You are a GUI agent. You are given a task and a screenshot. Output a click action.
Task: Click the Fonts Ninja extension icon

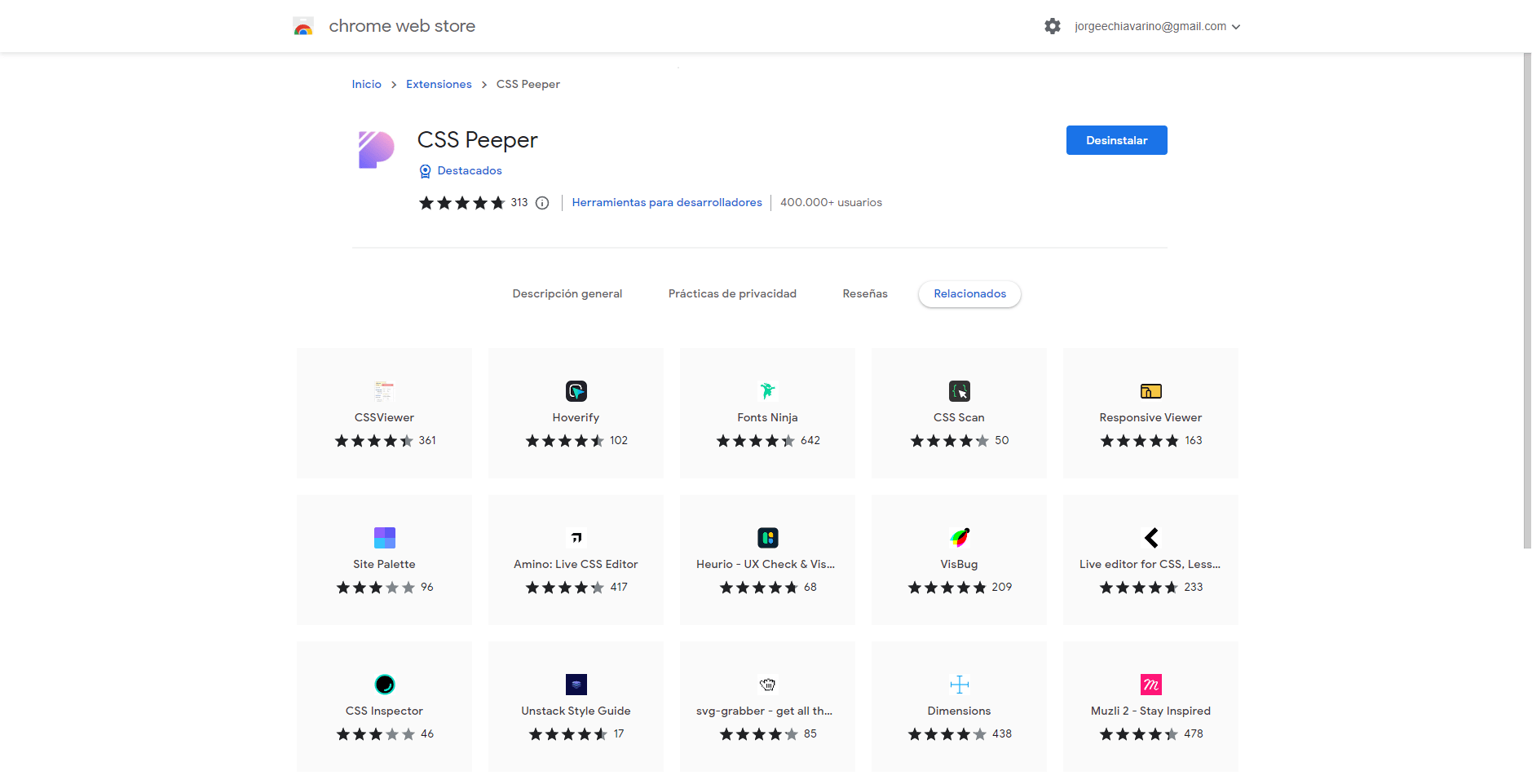click(x=767, y=391)
